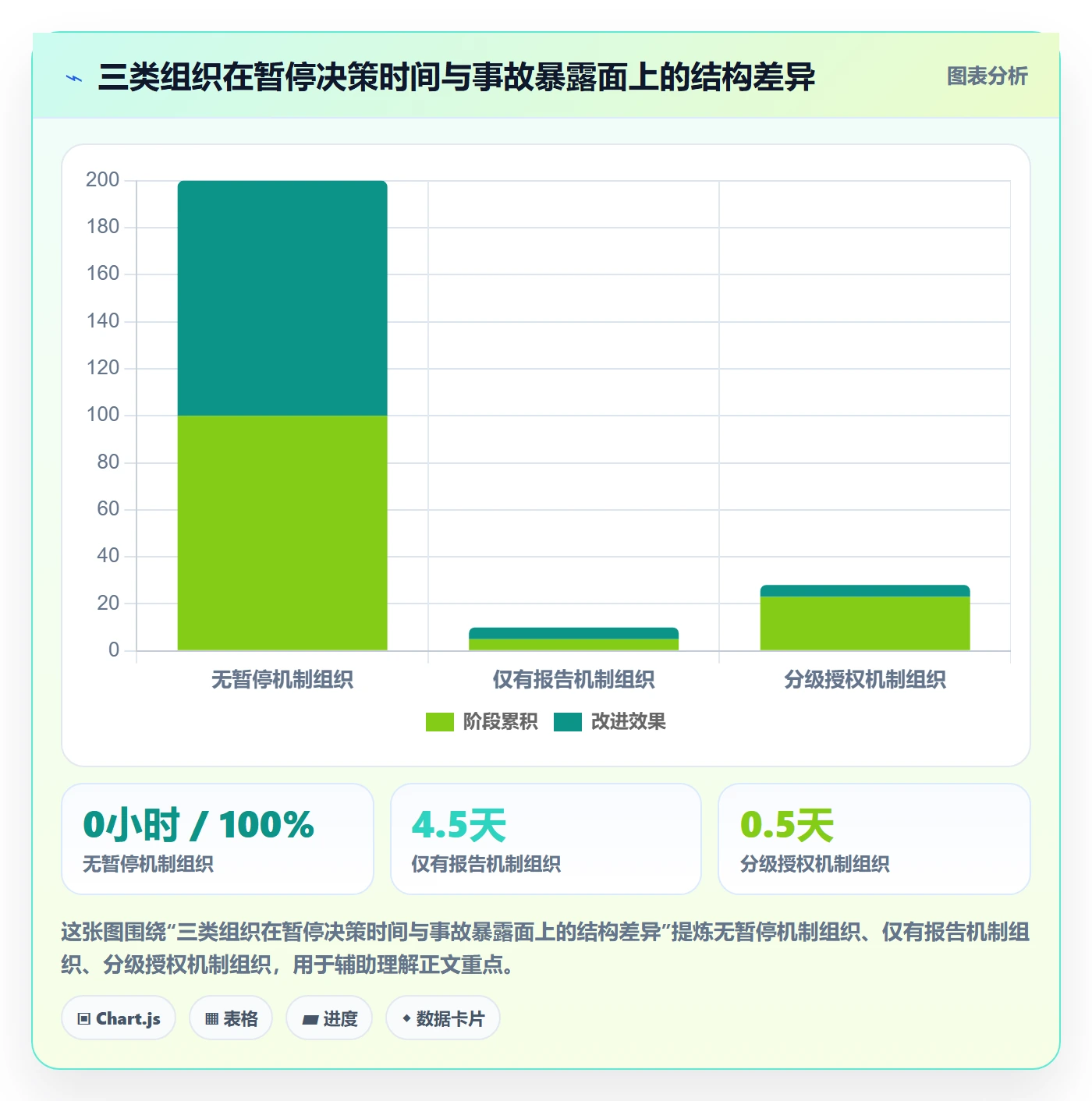The image size is (1092, 1101).
Task: Click the description paragraph starting with 这张图围绕
Action: 545,948
